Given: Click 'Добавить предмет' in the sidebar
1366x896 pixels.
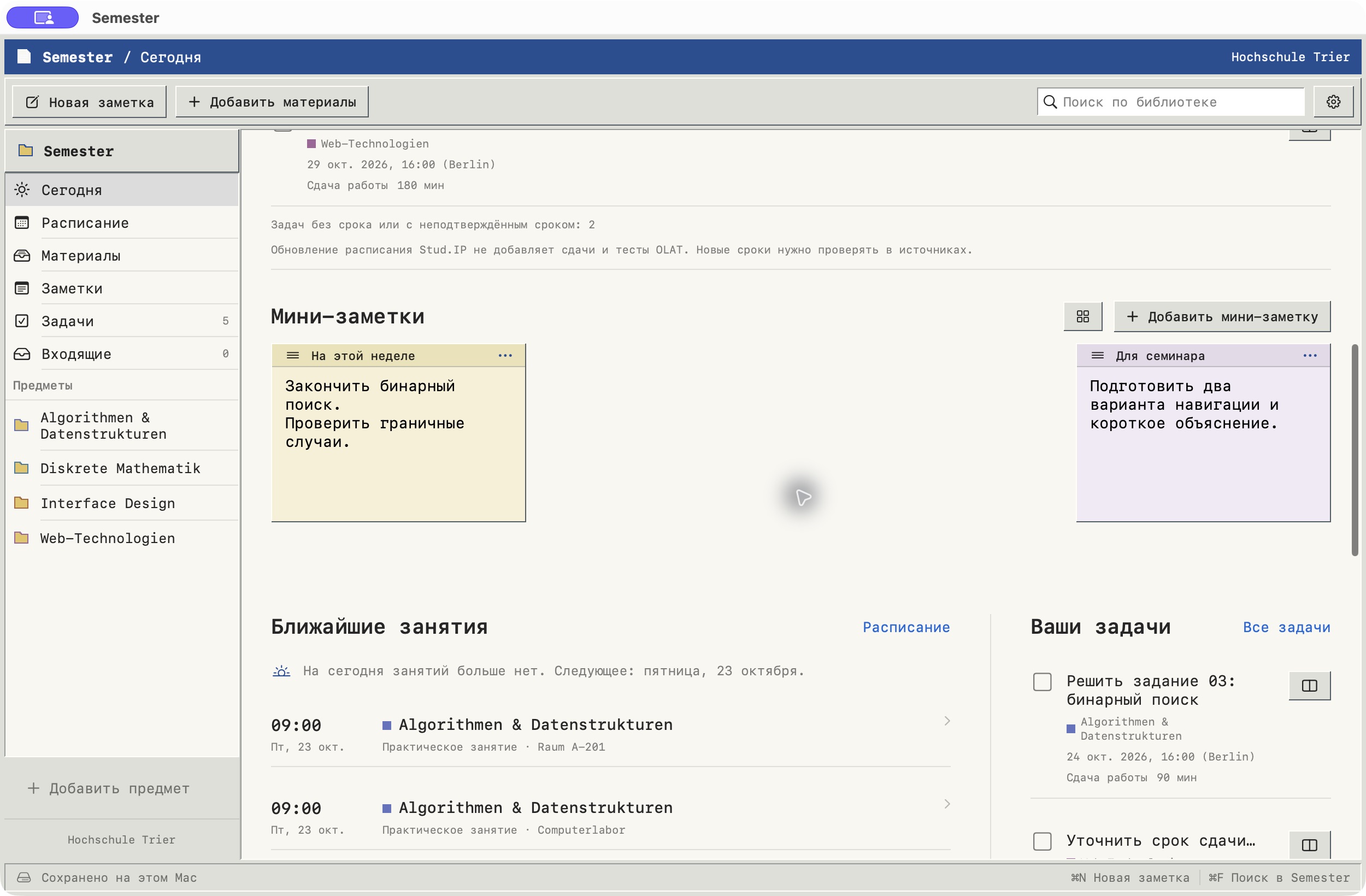Looking at the screenshot, I should click(108, 788).
